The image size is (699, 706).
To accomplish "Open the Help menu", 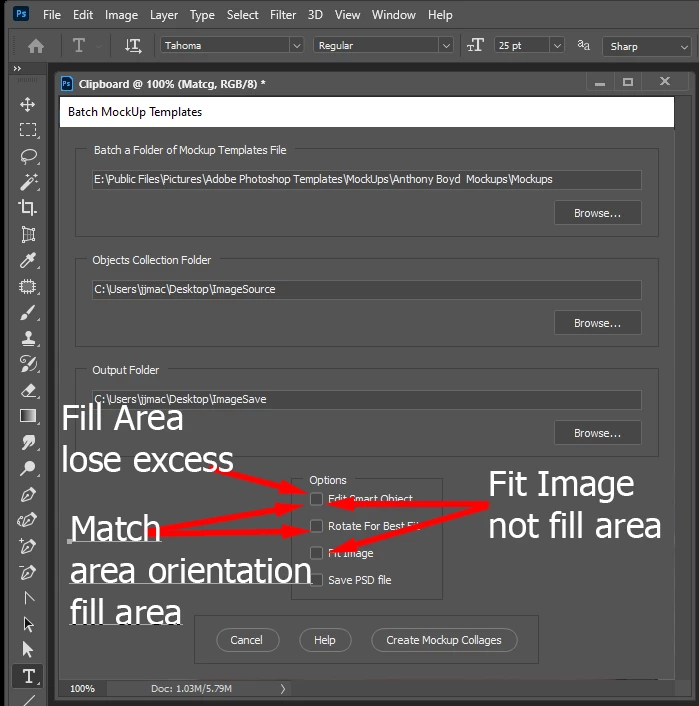I will point(440,15).
